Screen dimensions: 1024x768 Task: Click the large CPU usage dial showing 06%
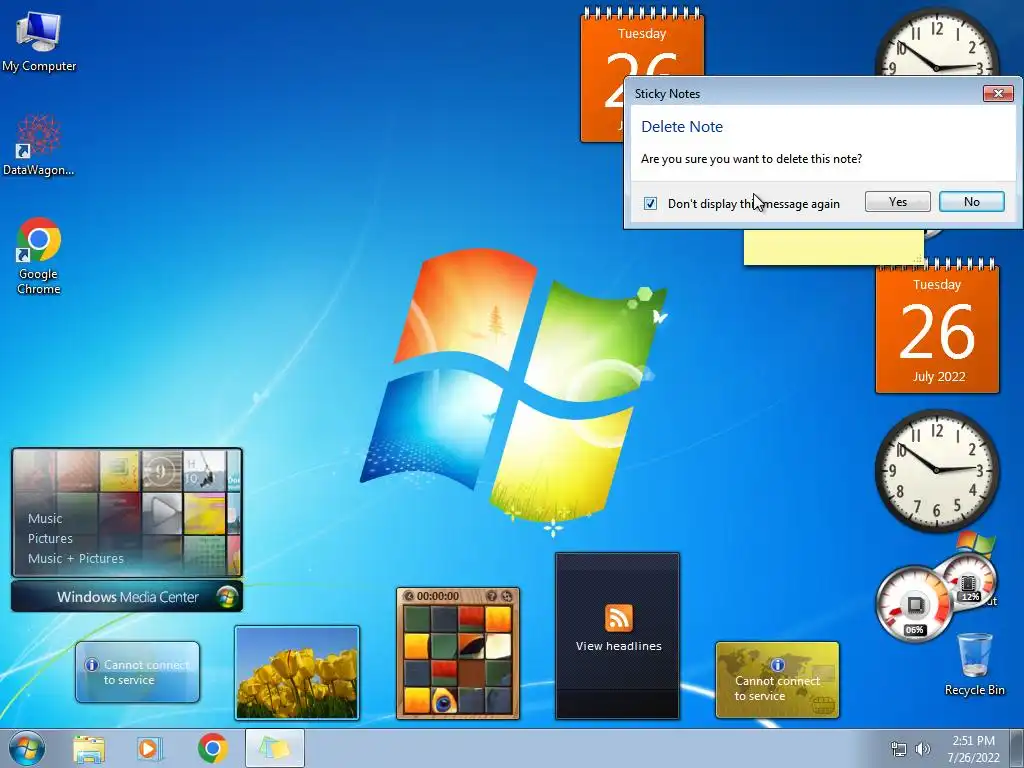pos(914,604)
